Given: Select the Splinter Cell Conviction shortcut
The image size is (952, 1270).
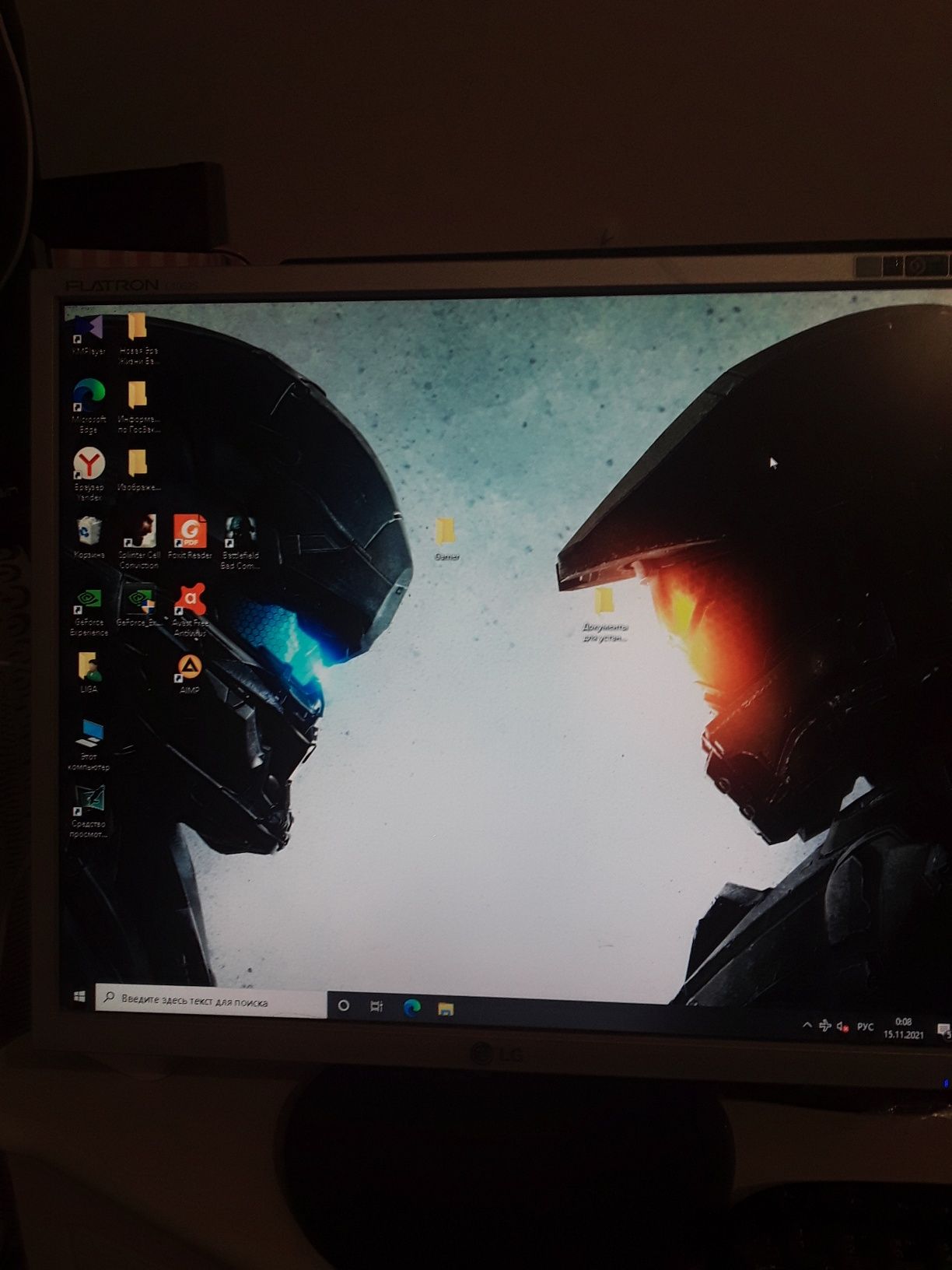Looking at the screenshot, I should pos(139,541).
